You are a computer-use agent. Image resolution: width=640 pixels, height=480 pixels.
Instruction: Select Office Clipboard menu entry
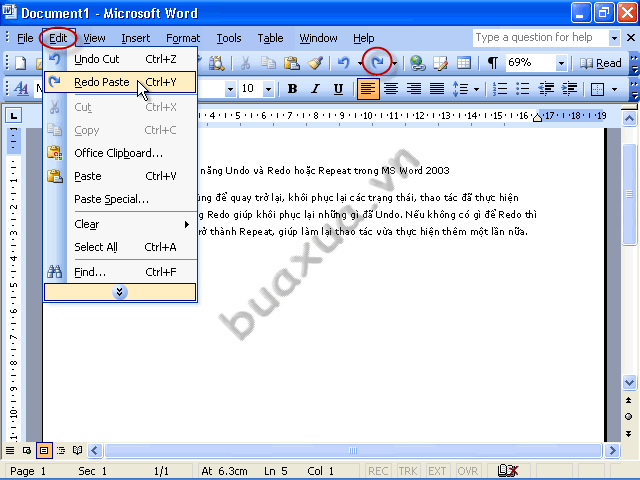click(x=120, y=153)
